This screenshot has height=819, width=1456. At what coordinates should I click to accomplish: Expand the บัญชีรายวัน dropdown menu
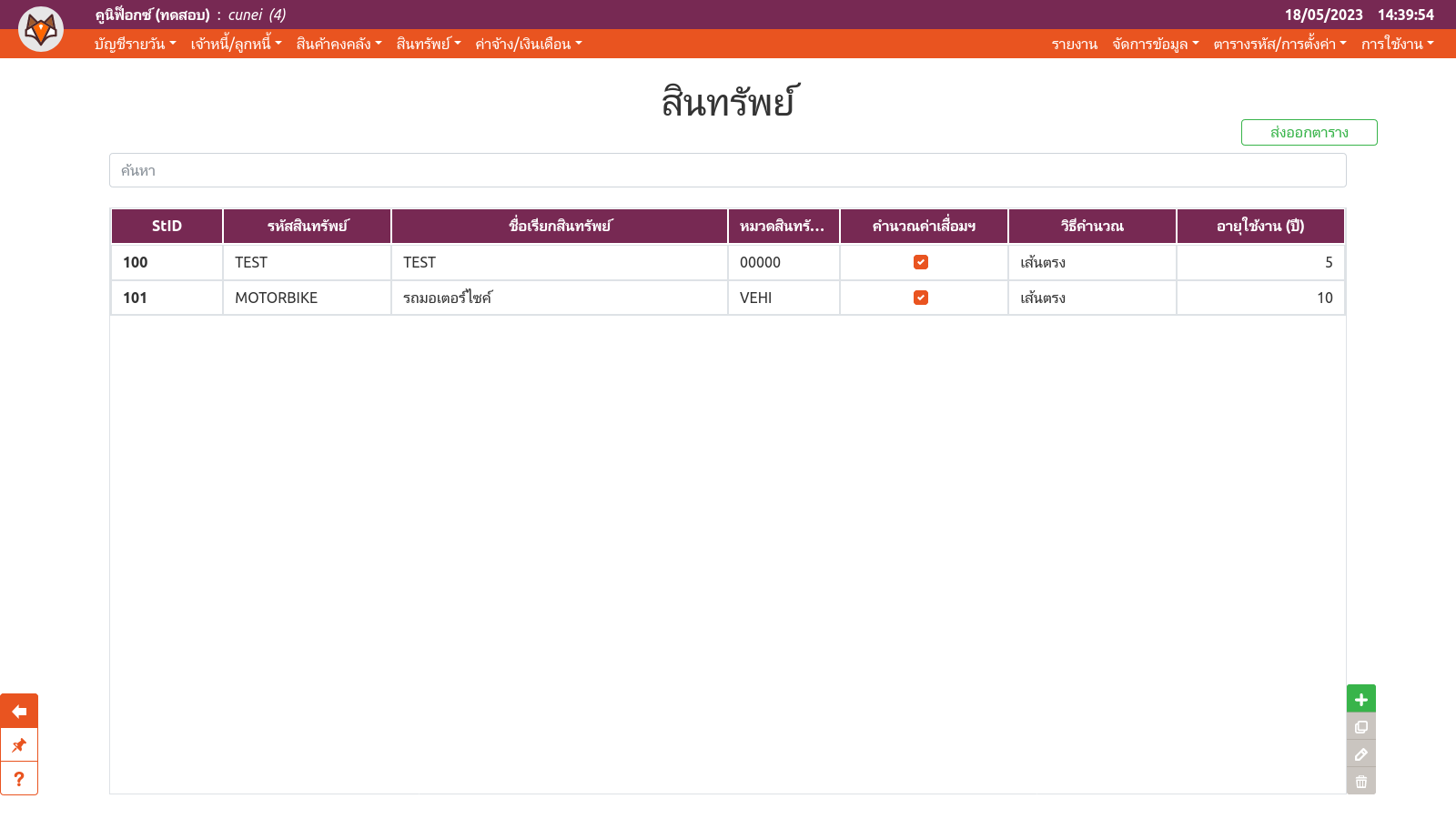pyautogui.click(x=135, y=44)
